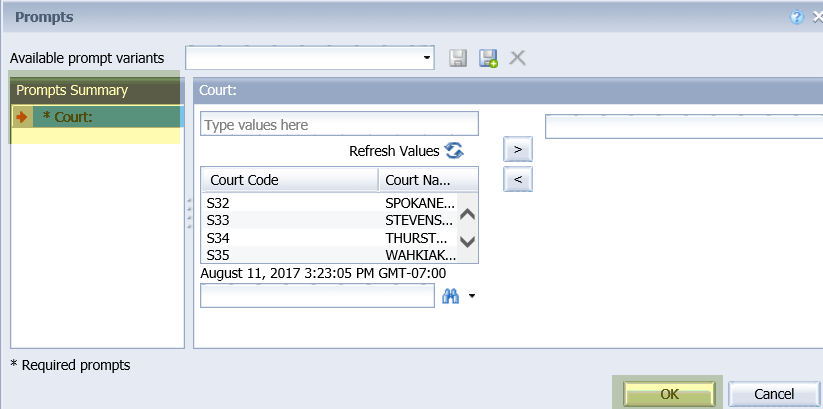
Task: Remove selected value with < button
Action: point(518,180)
